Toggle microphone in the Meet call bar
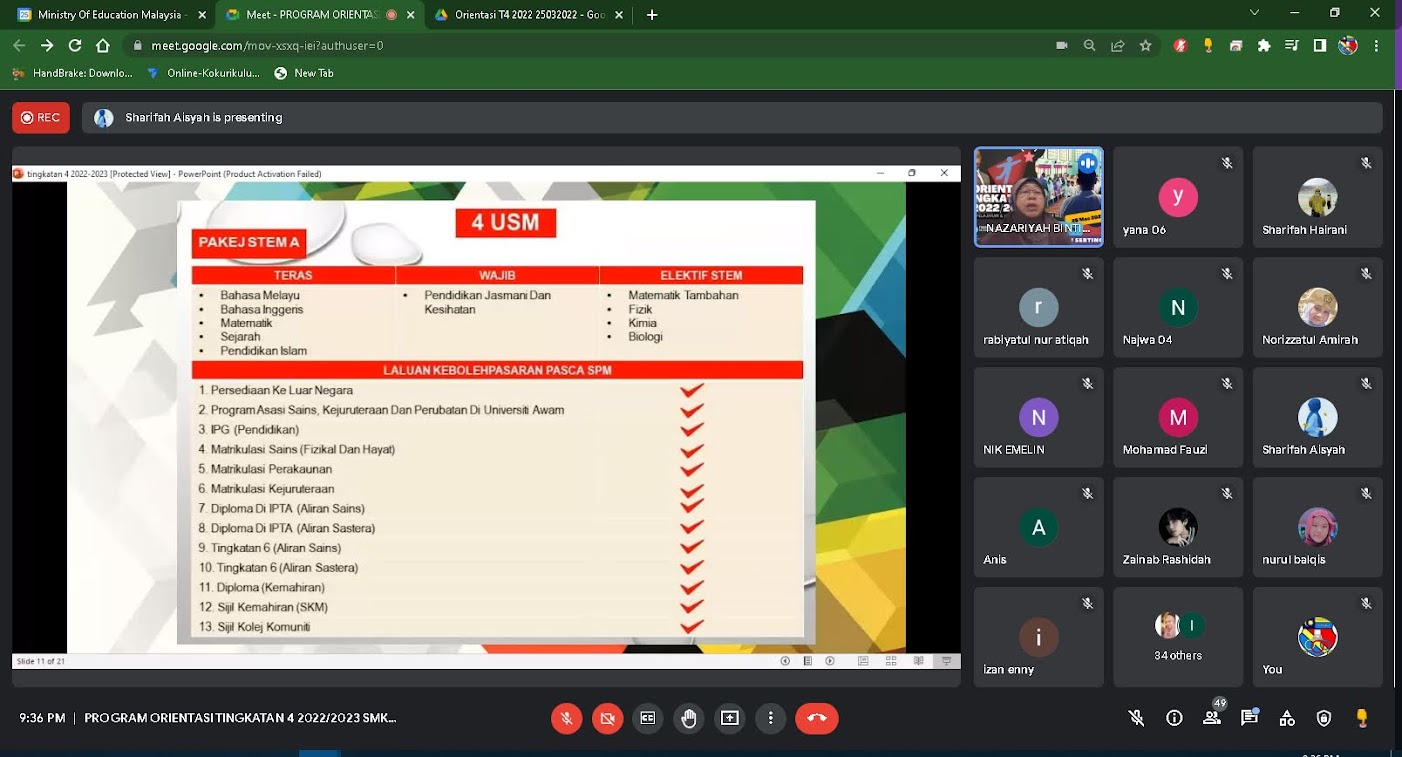The width and height of the screenshot is (1402, 757). [x=566, y=718]
